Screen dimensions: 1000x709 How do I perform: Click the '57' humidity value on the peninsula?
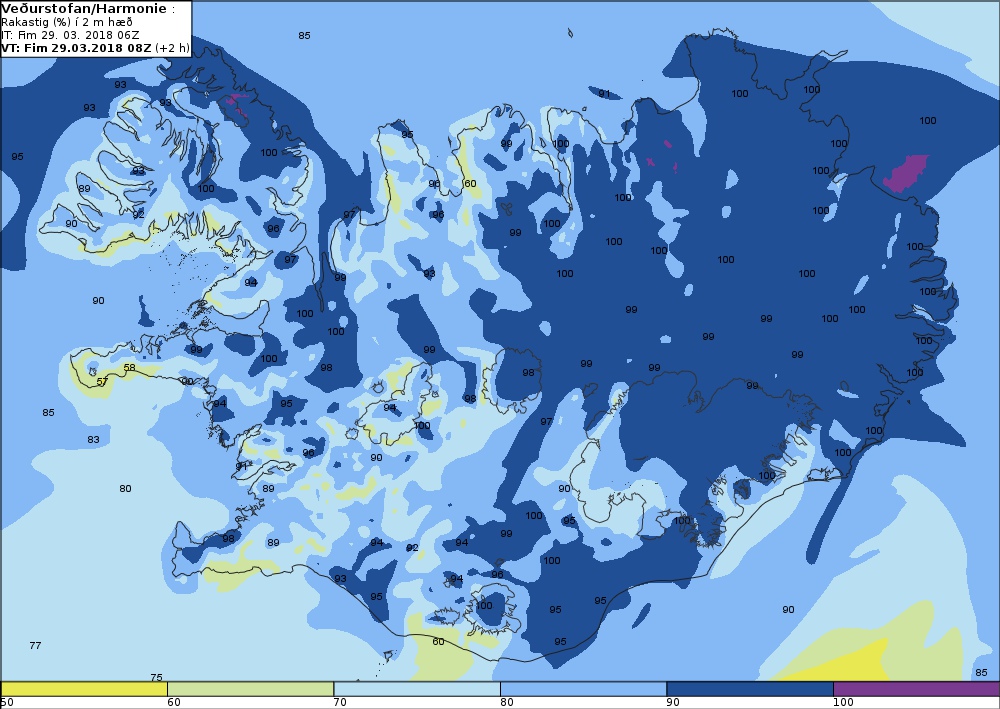tap(102, 382)
